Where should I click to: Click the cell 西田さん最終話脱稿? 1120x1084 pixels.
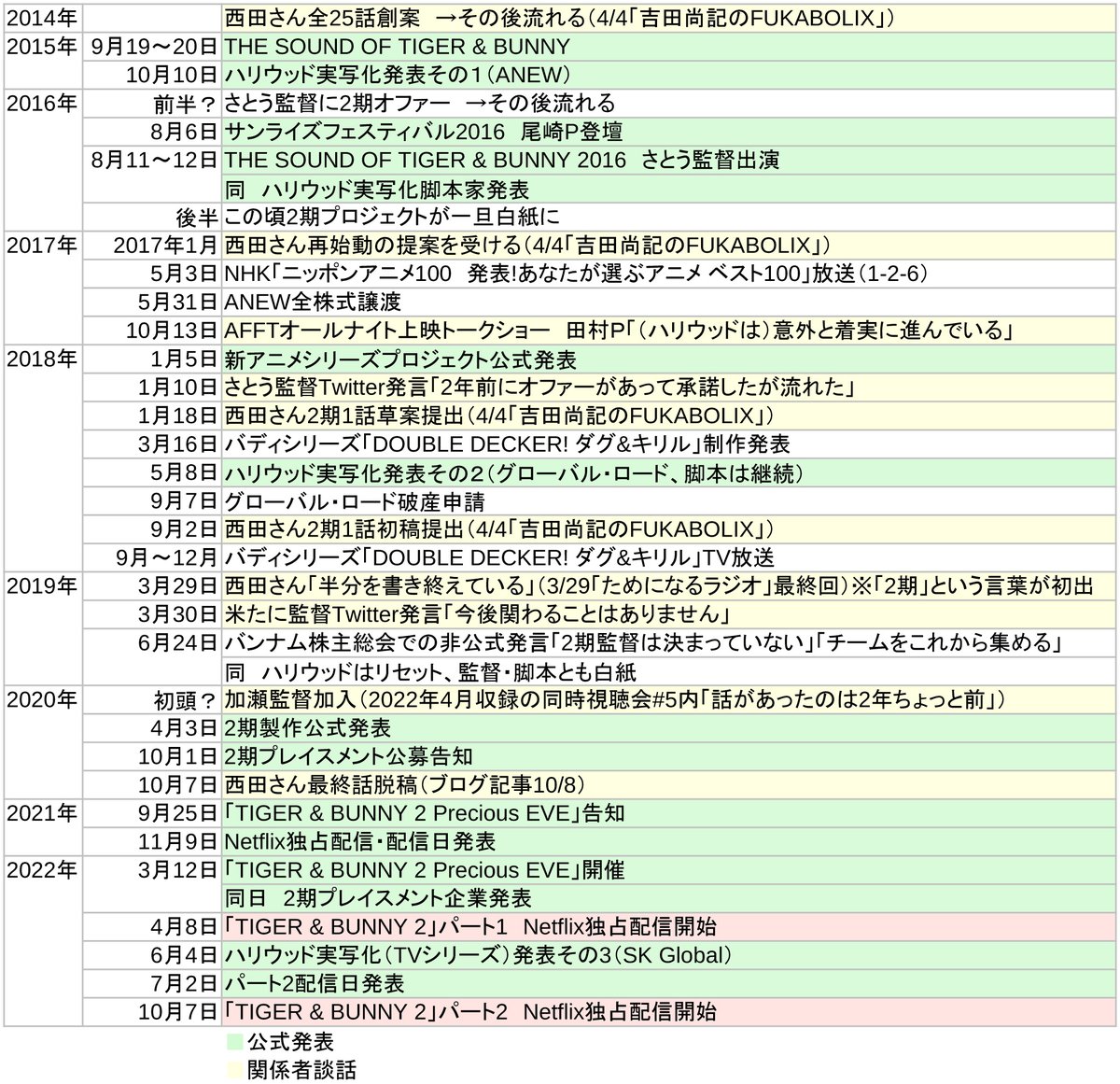pos(669,785)
